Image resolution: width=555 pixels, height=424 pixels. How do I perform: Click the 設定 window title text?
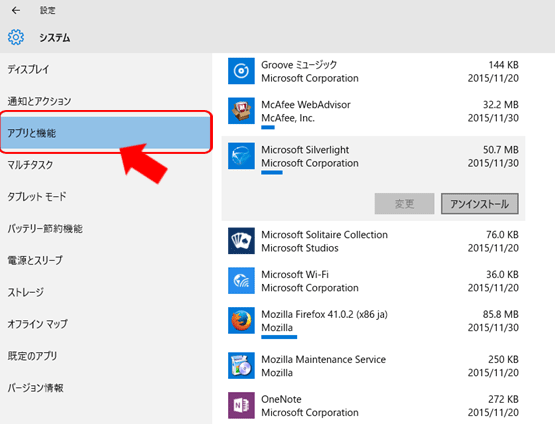pyautogui.click(x=47, y=11)
